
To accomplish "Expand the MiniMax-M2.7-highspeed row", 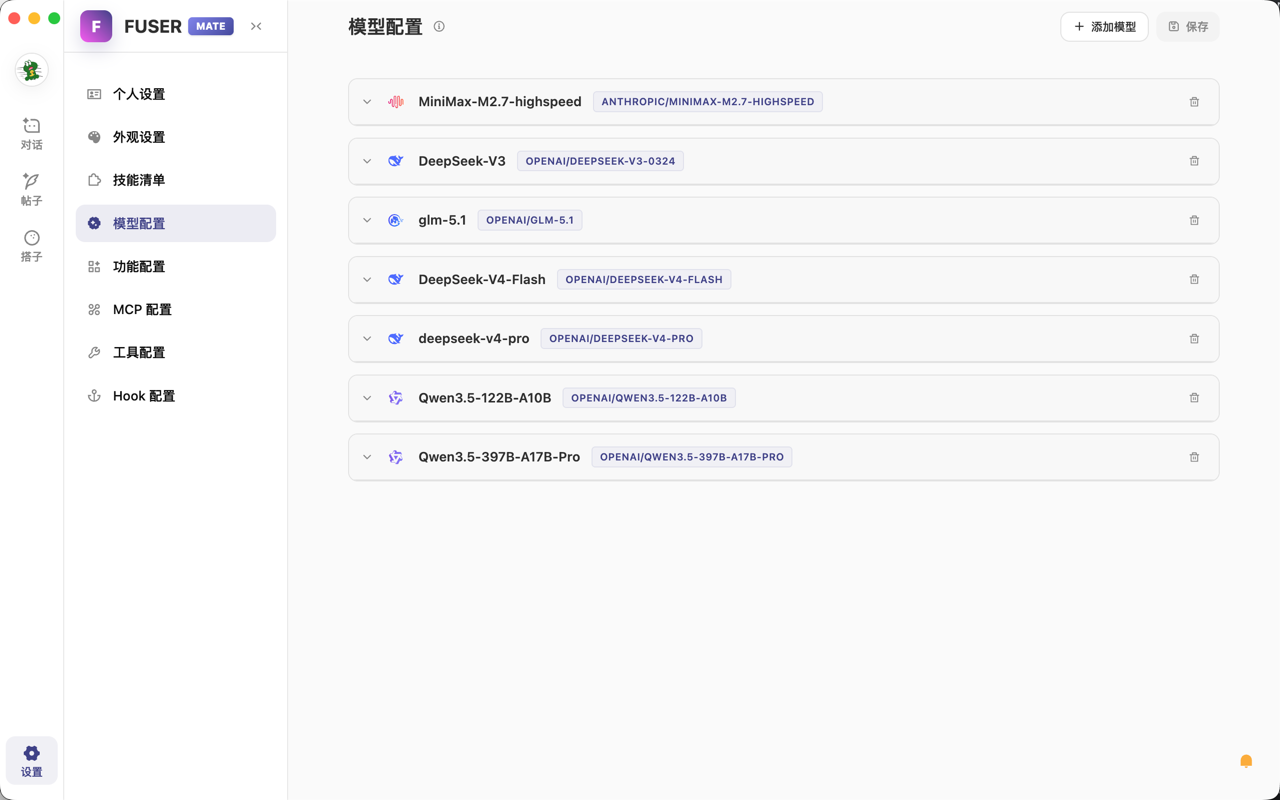I will pyautogui.click(x=367, y=102).
